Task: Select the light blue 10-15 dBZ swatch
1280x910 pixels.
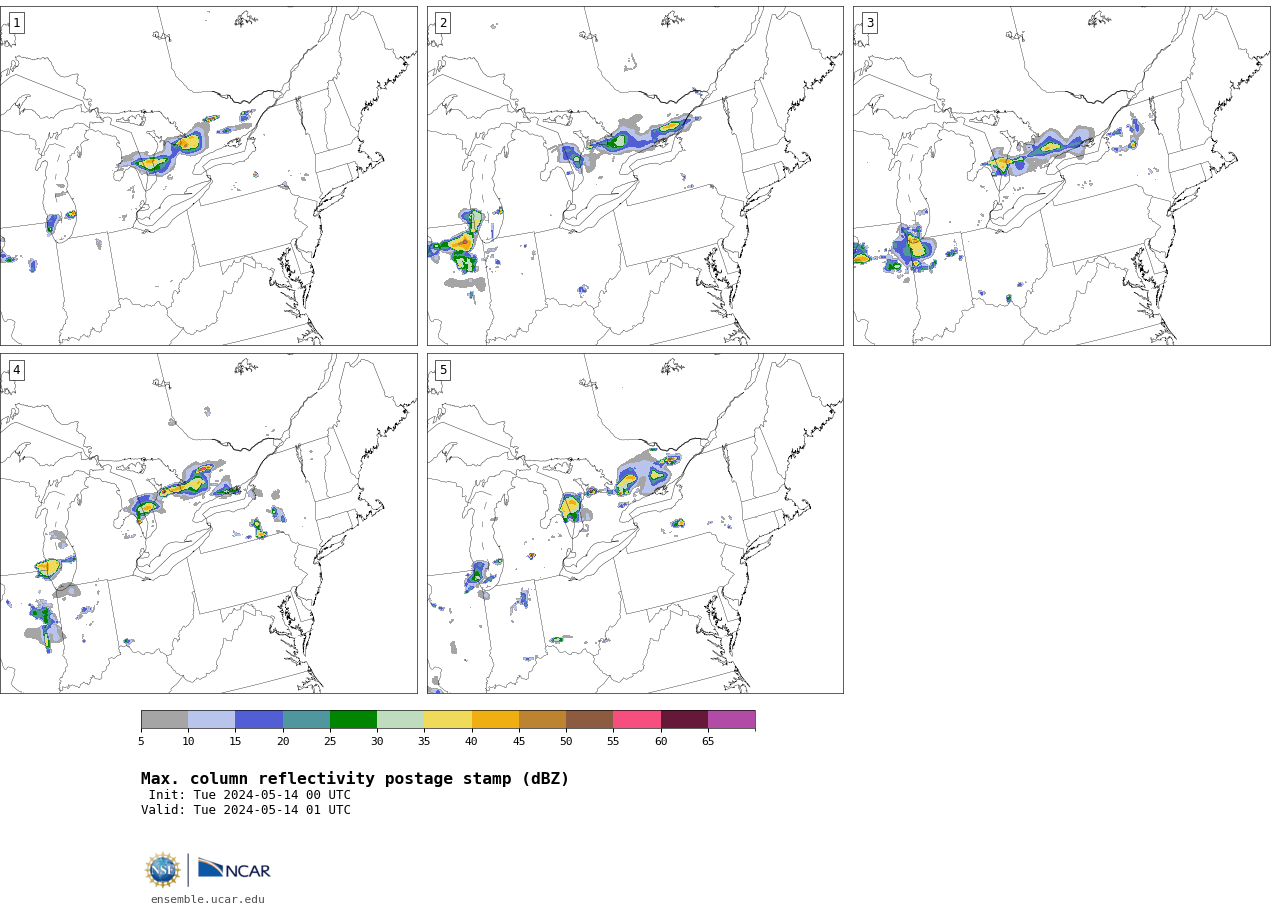Action: [211, 720]
